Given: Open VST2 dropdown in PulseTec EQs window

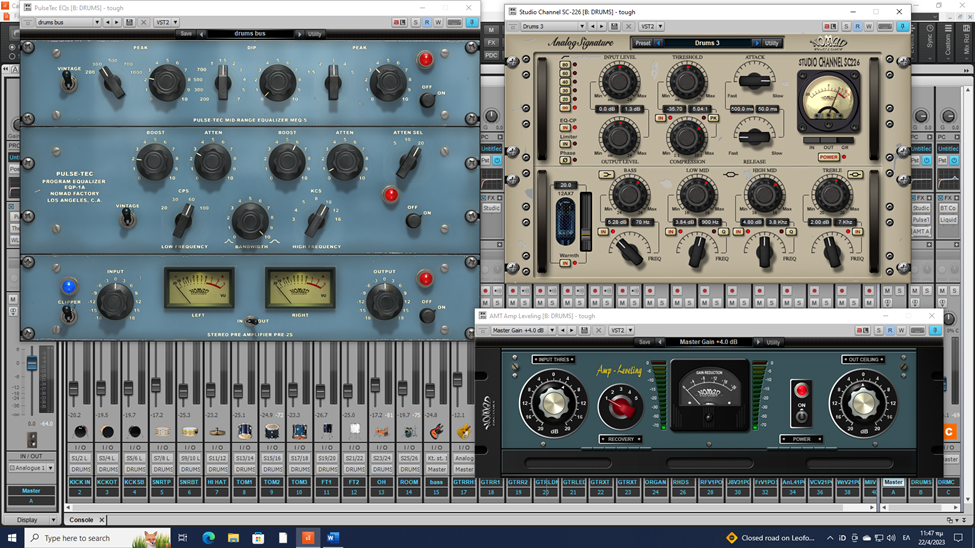Looking at the screenshot, I should point(175,22).
